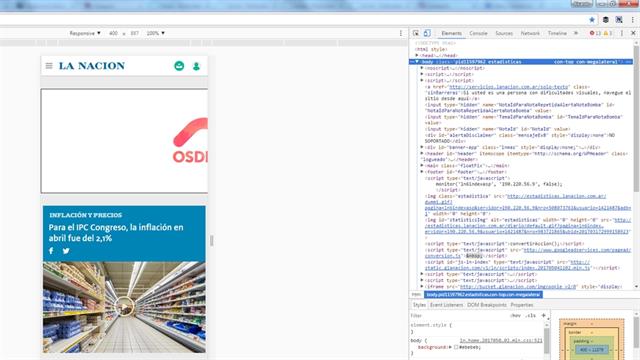
Task: Select the body breadcrumb in DevTools
Action: click(483, 294)
